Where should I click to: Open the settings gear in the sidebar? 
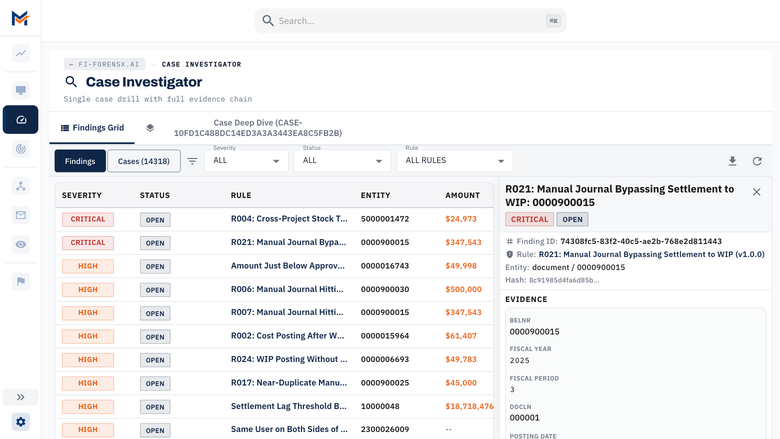coord(20,422)
